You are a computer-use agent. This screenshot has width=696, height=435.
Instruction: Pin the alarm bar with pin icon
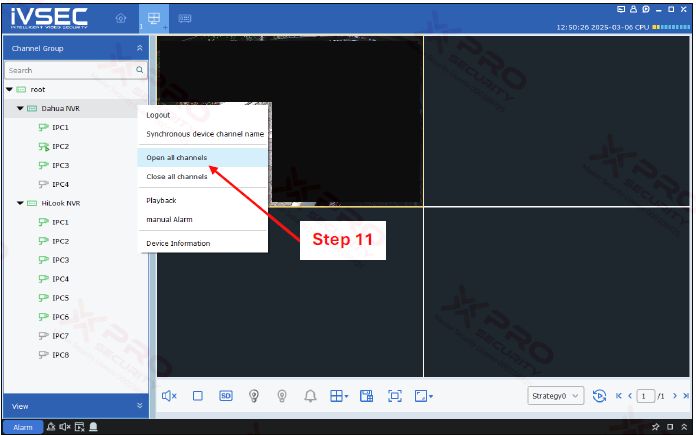tap(656, 427)
